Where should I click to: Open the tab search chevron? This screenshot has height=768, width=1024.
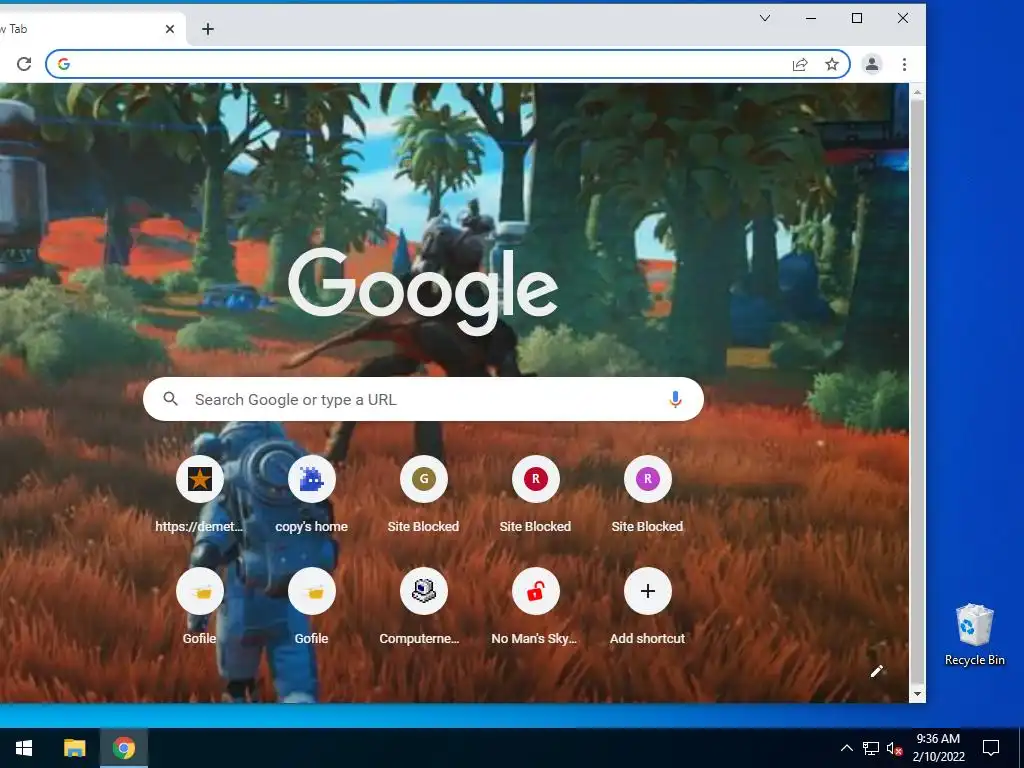765,18
